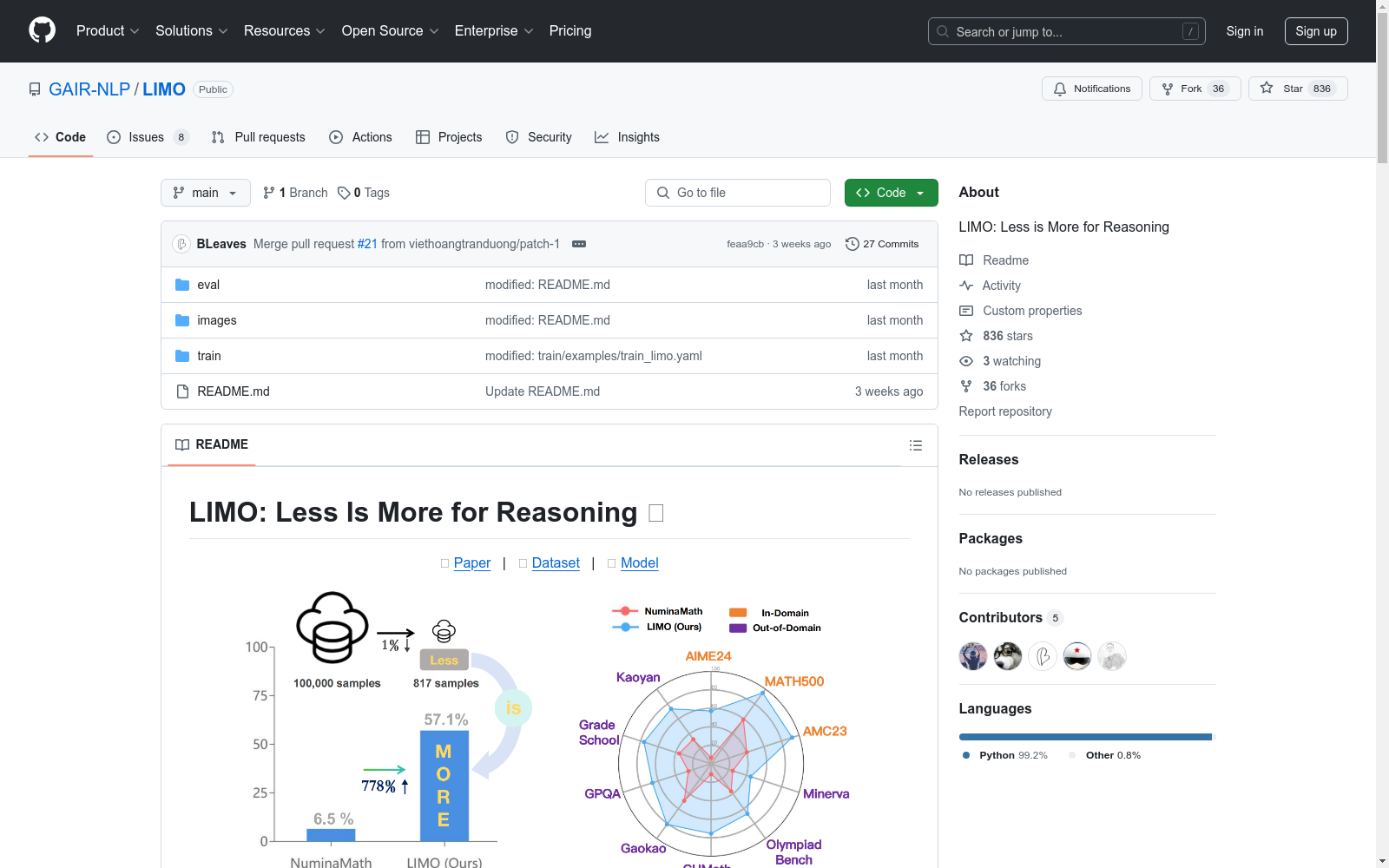1389x868 pixels.
Task: Click the train folder icon
Action: click(182, 356)
